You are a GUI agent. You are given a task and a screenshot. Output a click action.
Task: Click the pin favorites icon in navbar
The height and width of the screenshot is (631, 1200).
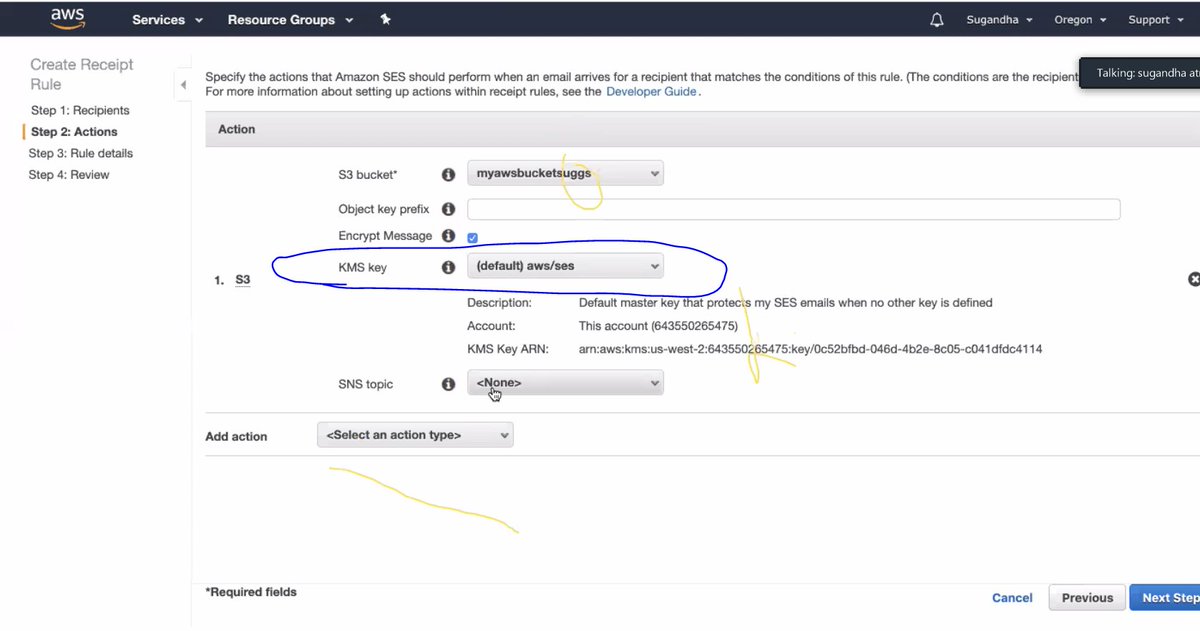tap(386, 19)
